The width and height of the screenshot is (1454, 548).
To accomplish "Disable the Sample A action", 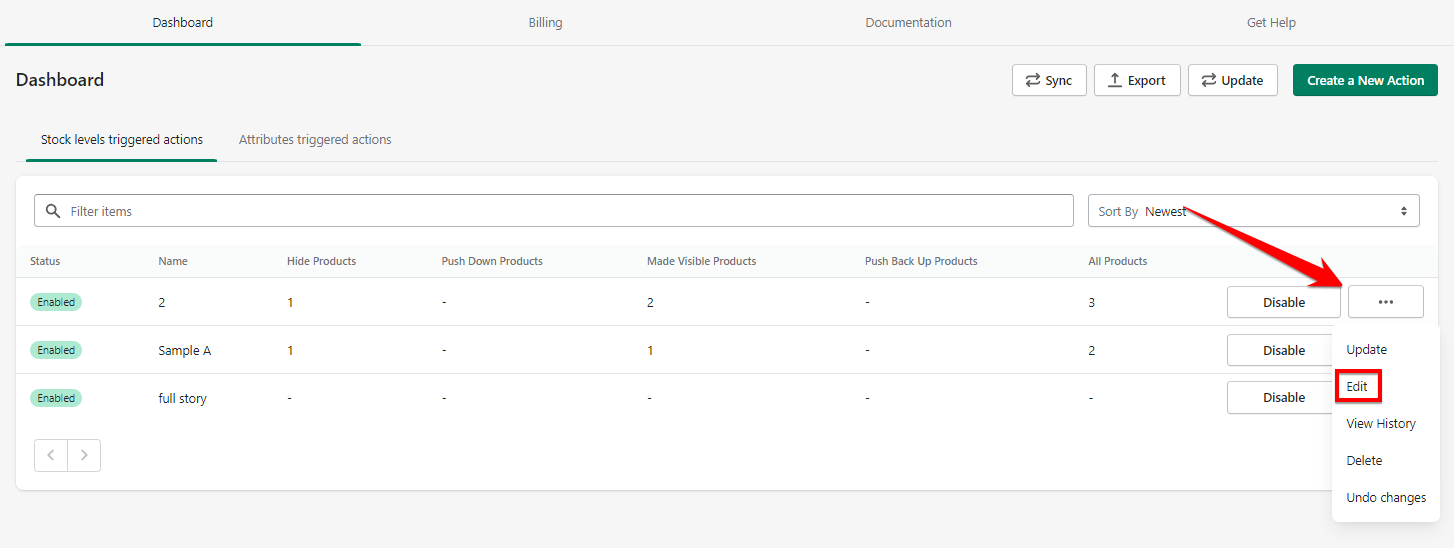I will (x=1283, y=350).
